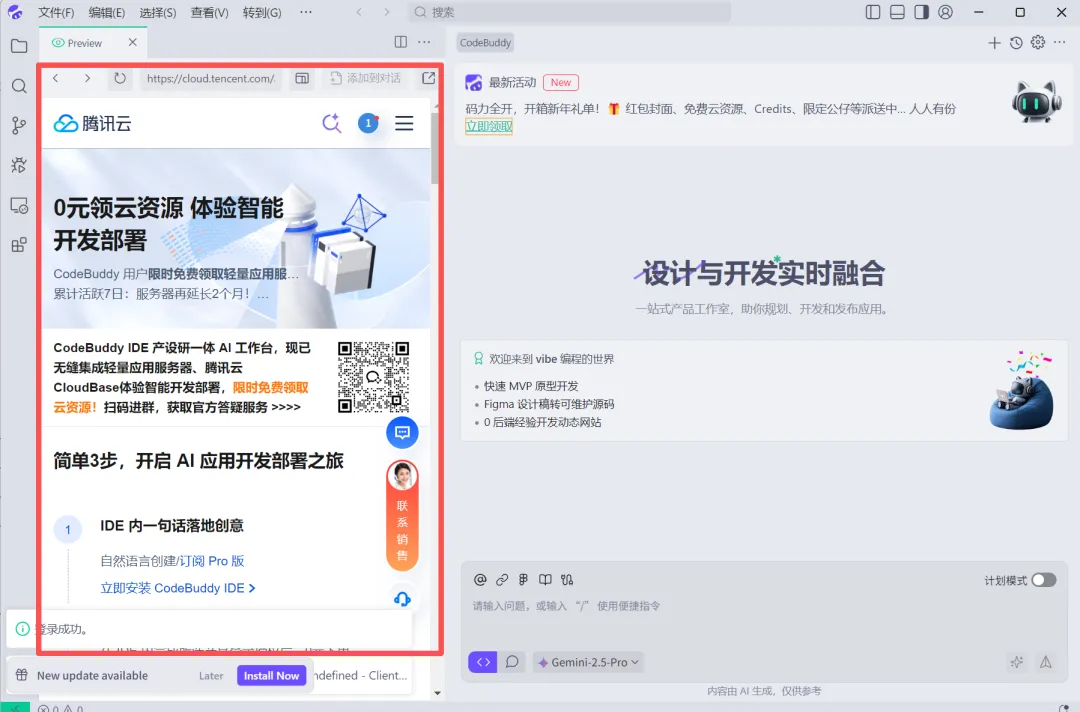Screen dimensions: 1080x712
Task: Open the knowledge book icon in chat toolbar
Action: click(x=546, y=580)
